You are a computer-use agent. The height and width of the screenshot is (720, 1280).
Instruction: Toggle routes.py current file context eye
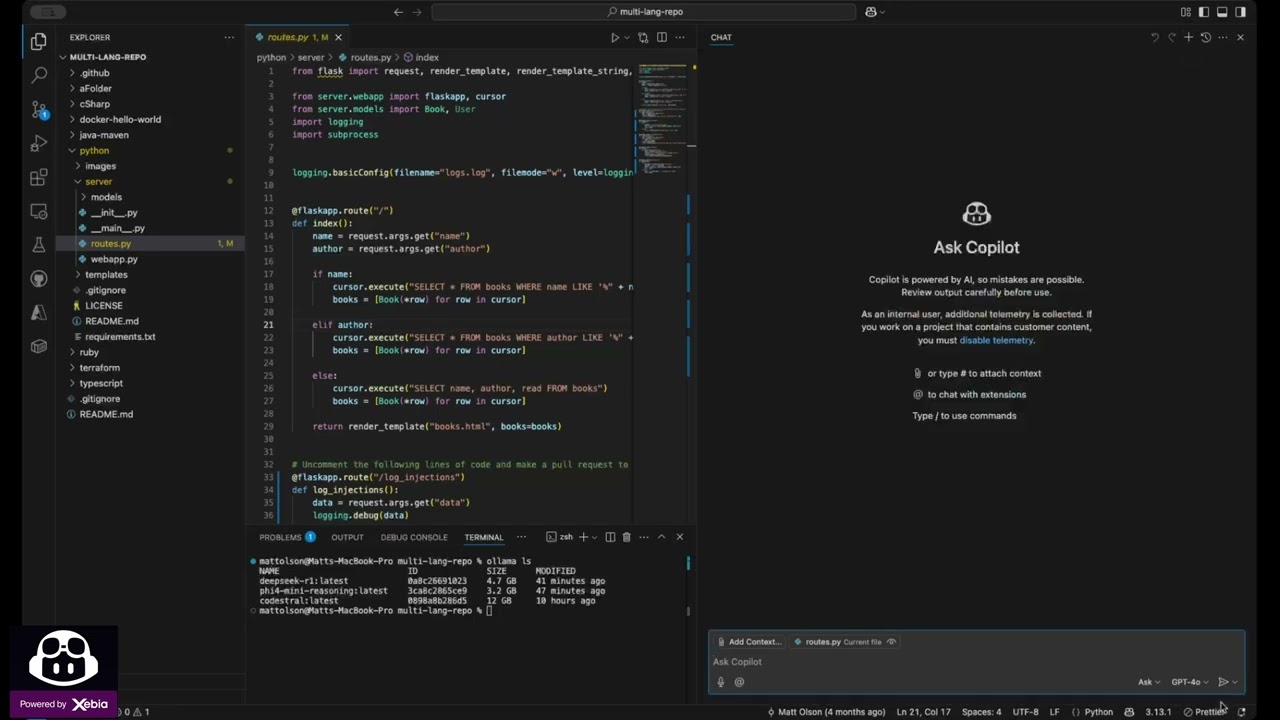(x=891, y=642)
